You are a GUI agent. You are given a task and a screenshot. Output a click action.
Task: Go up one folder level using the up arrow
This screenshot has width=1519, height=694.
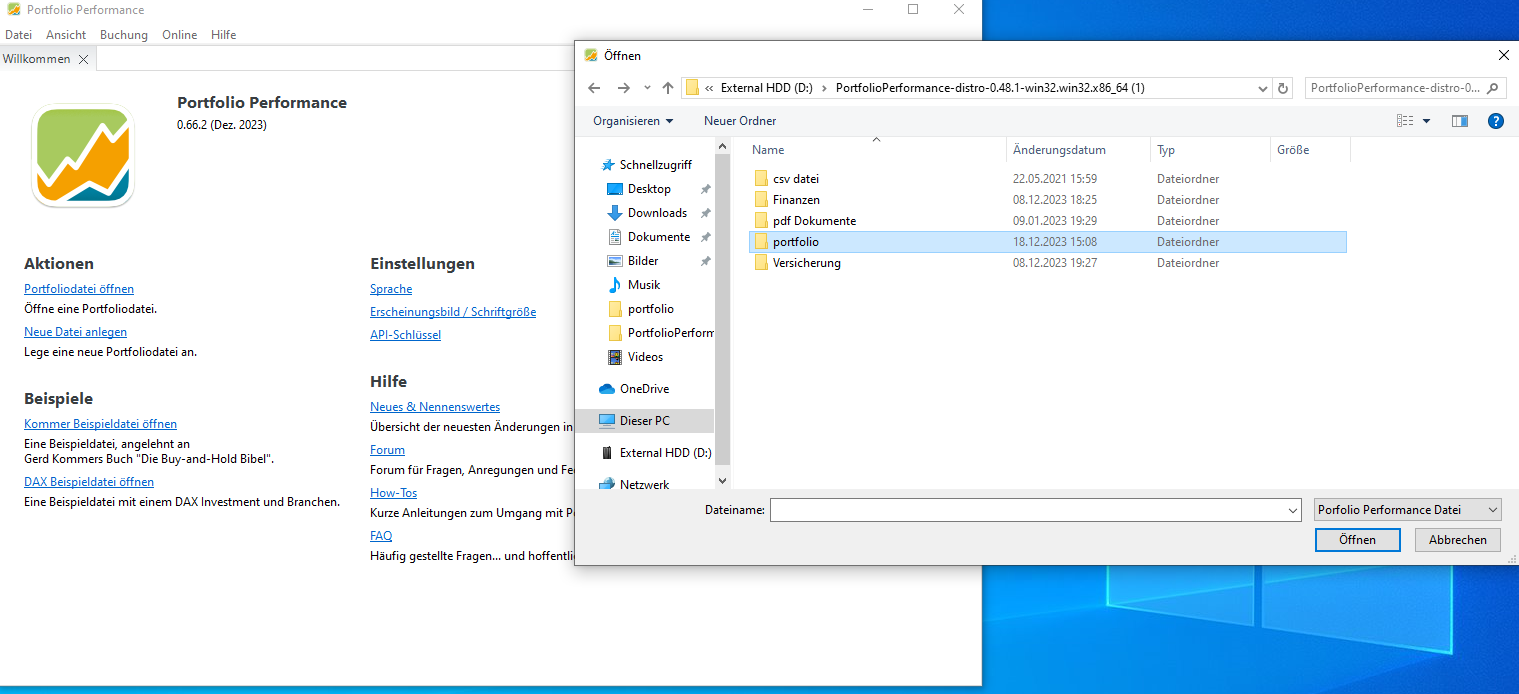pos(668,88)
